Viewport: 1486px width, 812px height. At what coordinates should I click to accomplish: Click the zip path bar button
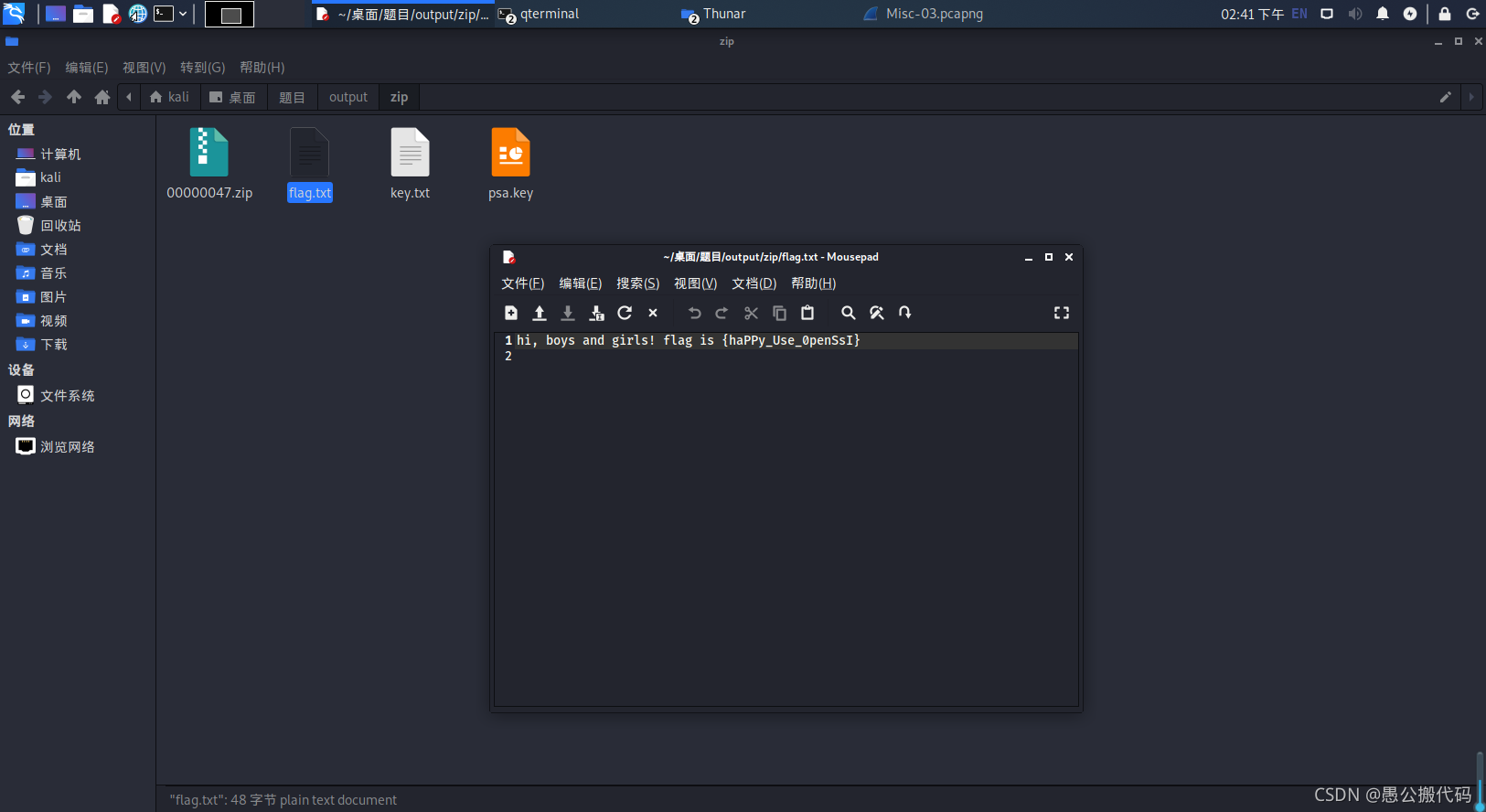[399, 97]
